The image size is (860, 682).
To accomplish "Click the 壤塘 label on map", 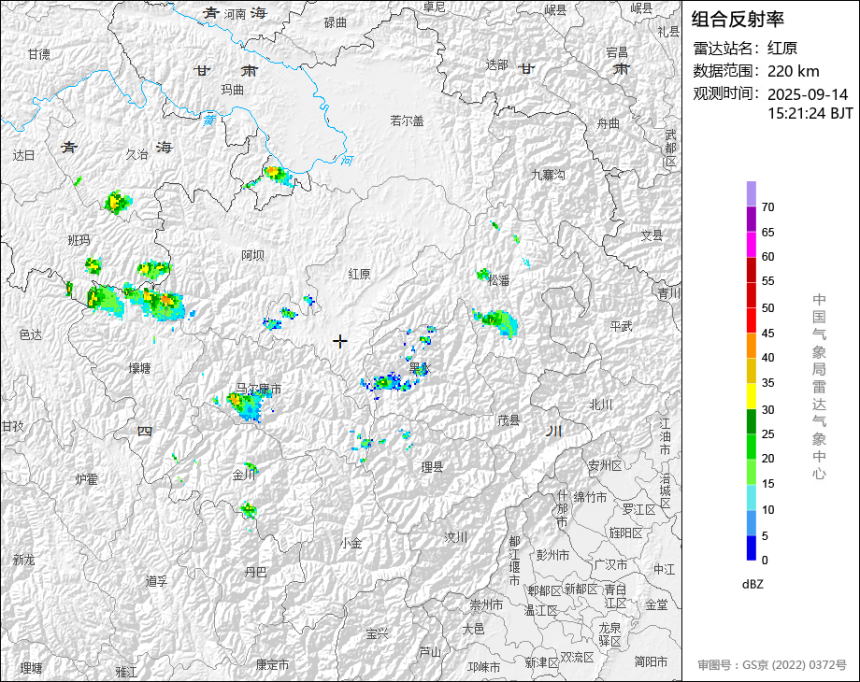I will pyautogui.click(x=140, y=368).
